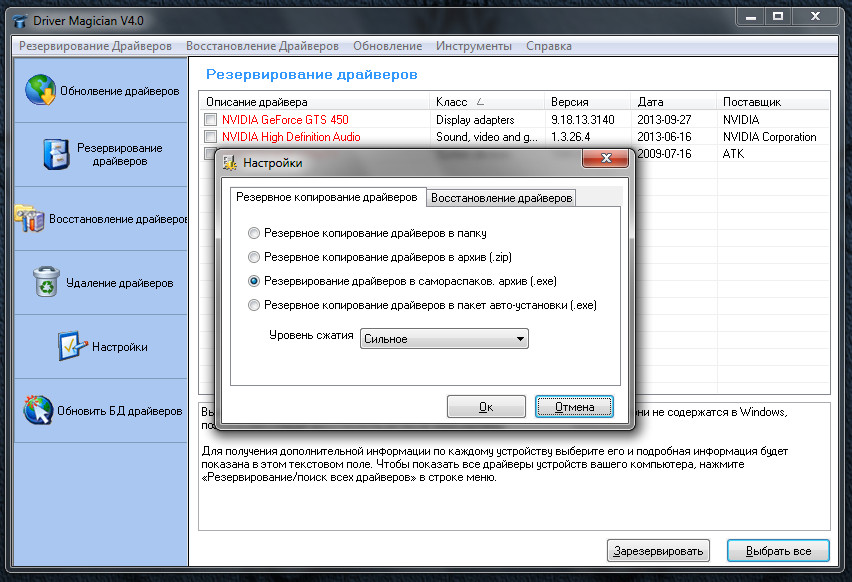Click the Обновить БД драйверов sidebar label

(120, 411)
